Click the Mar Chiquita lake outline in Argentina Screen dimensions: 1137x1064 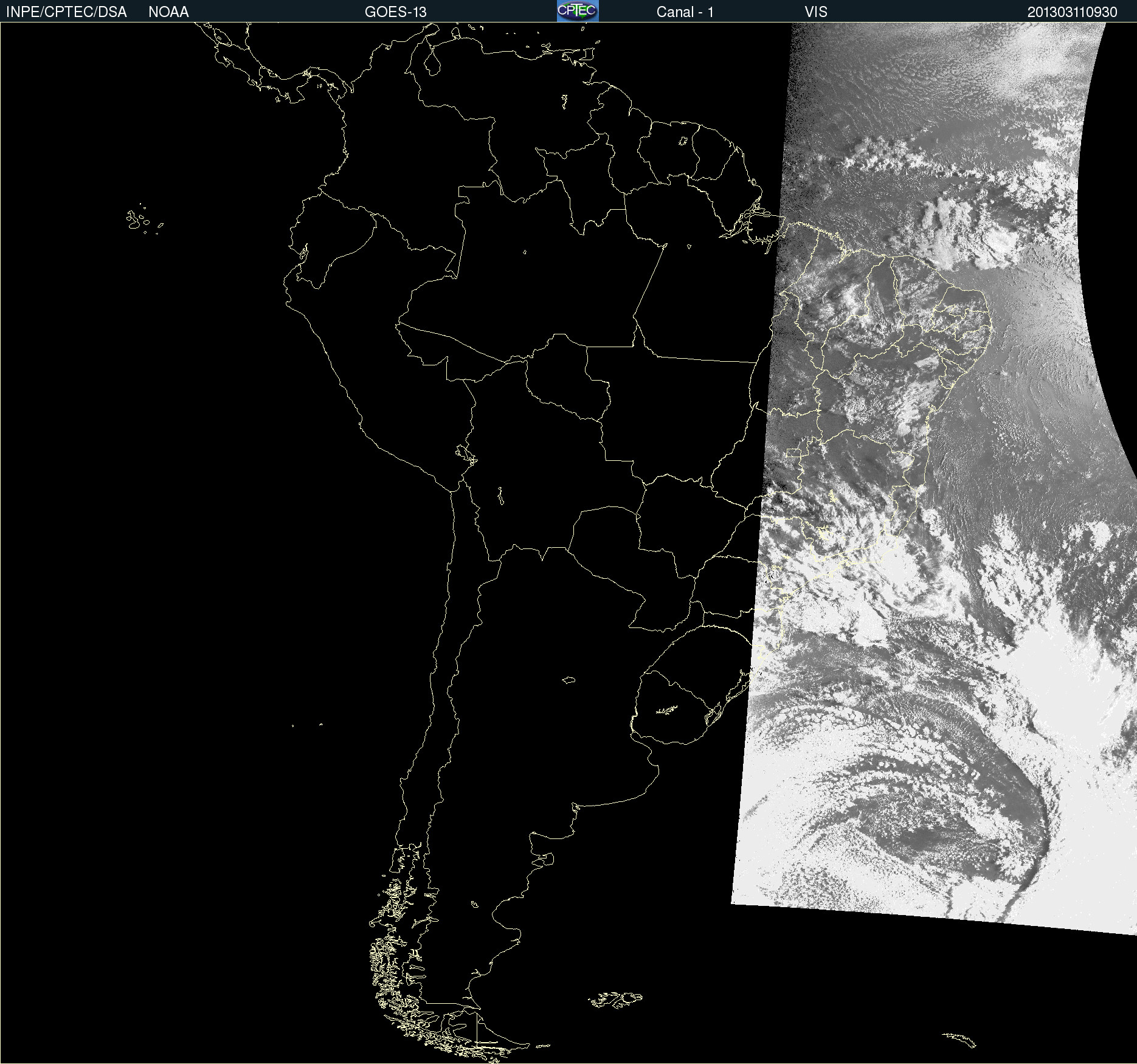pos(568,680)
